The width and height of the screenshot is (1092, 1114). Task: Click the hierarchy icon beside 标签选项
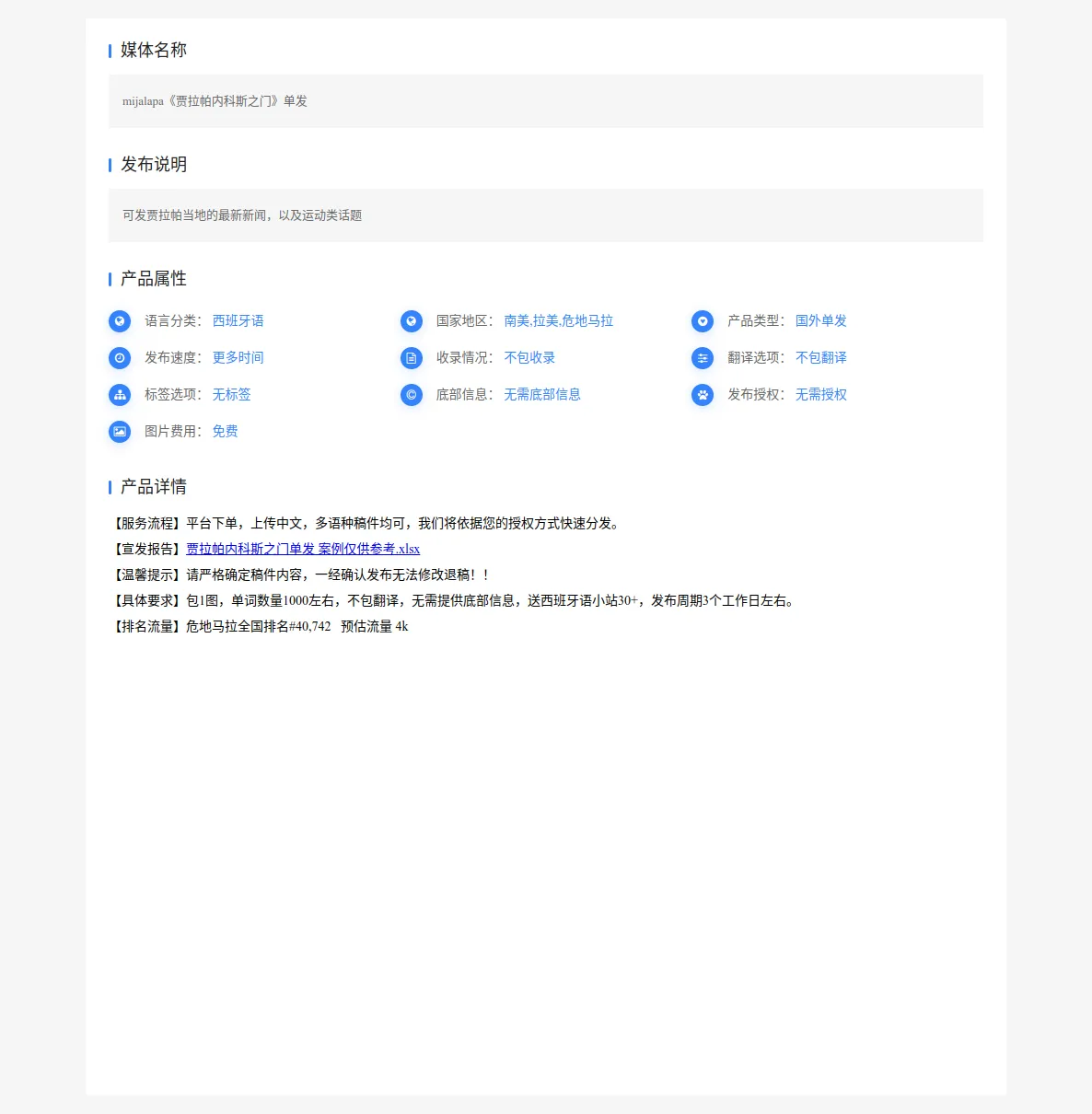click(120, 395)
